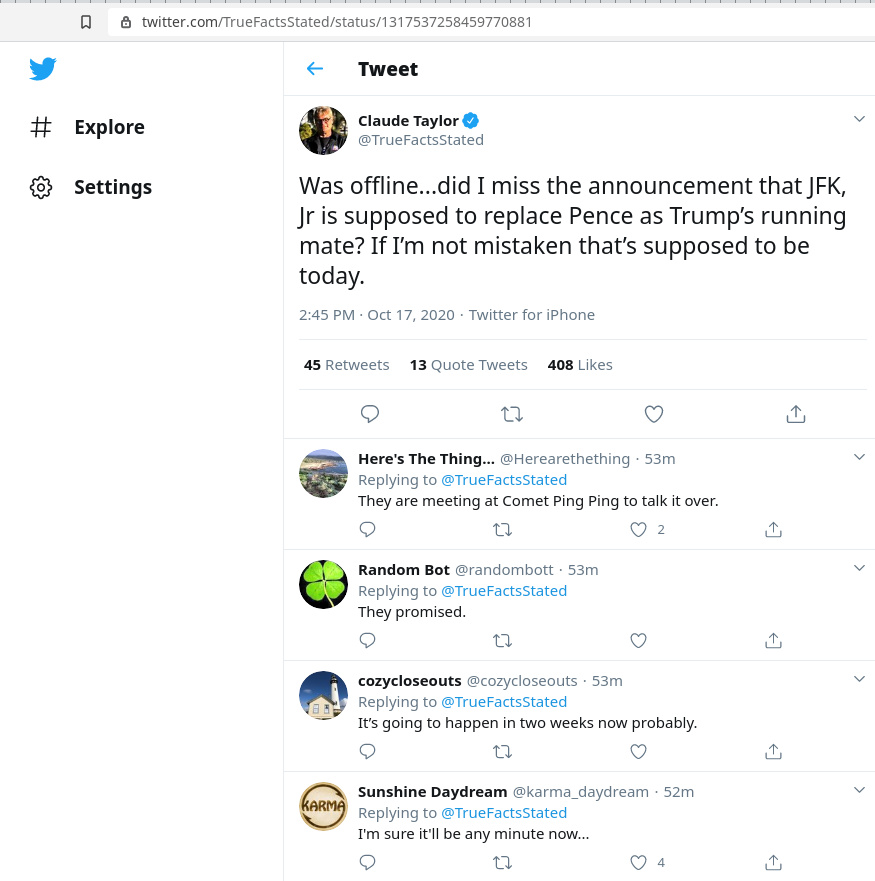Screen dimensions: 875x881
Task: View site security lock info
Action: point(126,22)
